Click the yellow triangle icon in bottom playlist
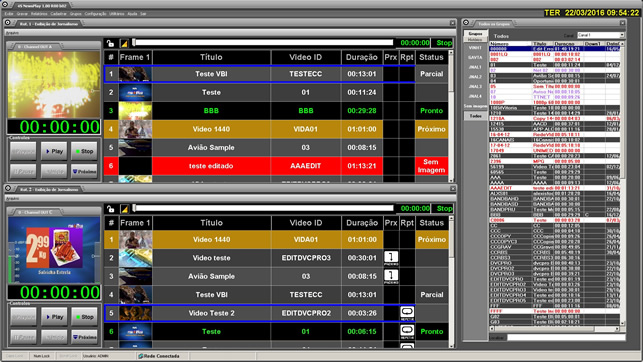This screenshot has height=362, width=643. tap(124, 209)
